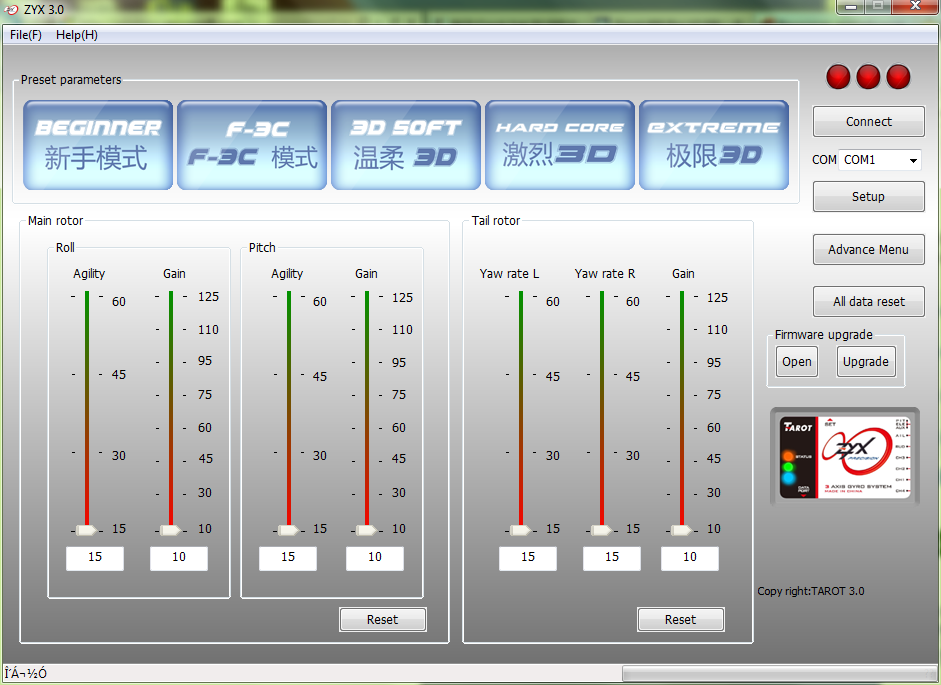Image resolution: width=941 pixels, height=685 pixels.
Task: Apply the Extreme 3D preset
Action: 714,145
